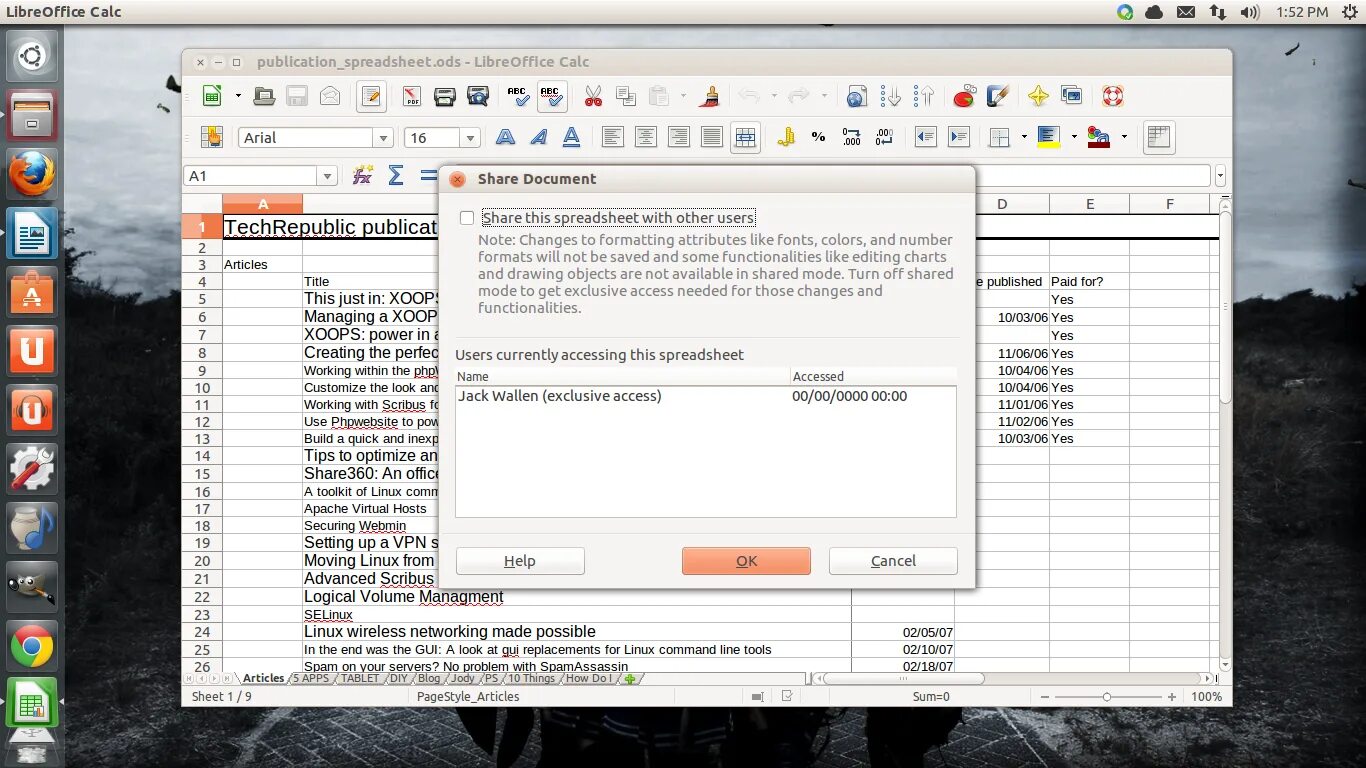Click the Print icon
This screenshot has height=768, width=1366.
tap(445, 96)
